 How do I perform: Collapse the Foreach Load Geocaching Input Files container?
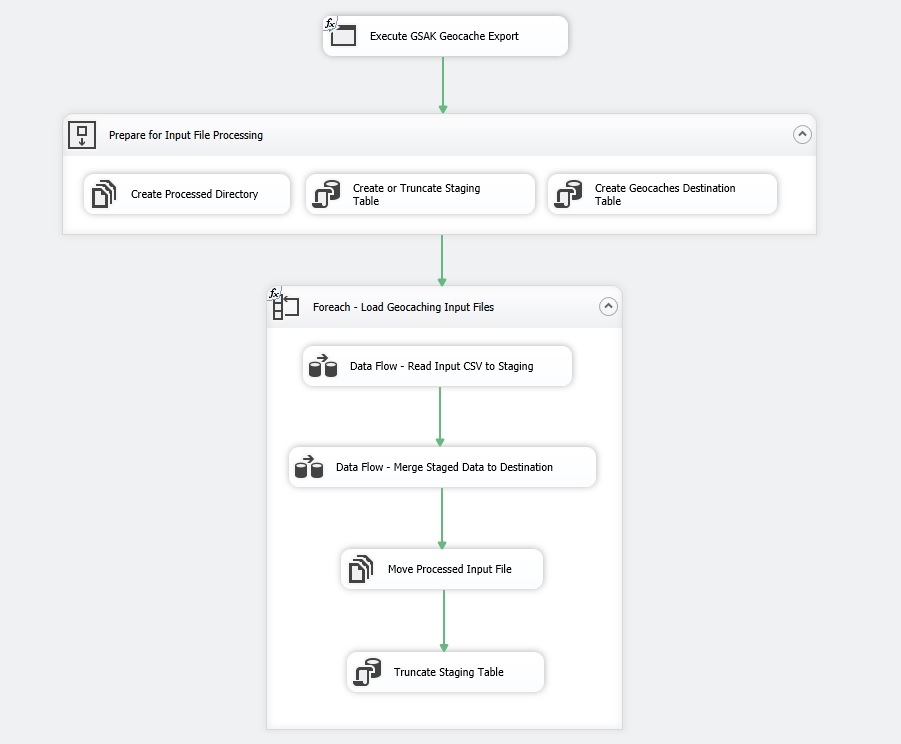pyautogui.click(x=608, y=307)
